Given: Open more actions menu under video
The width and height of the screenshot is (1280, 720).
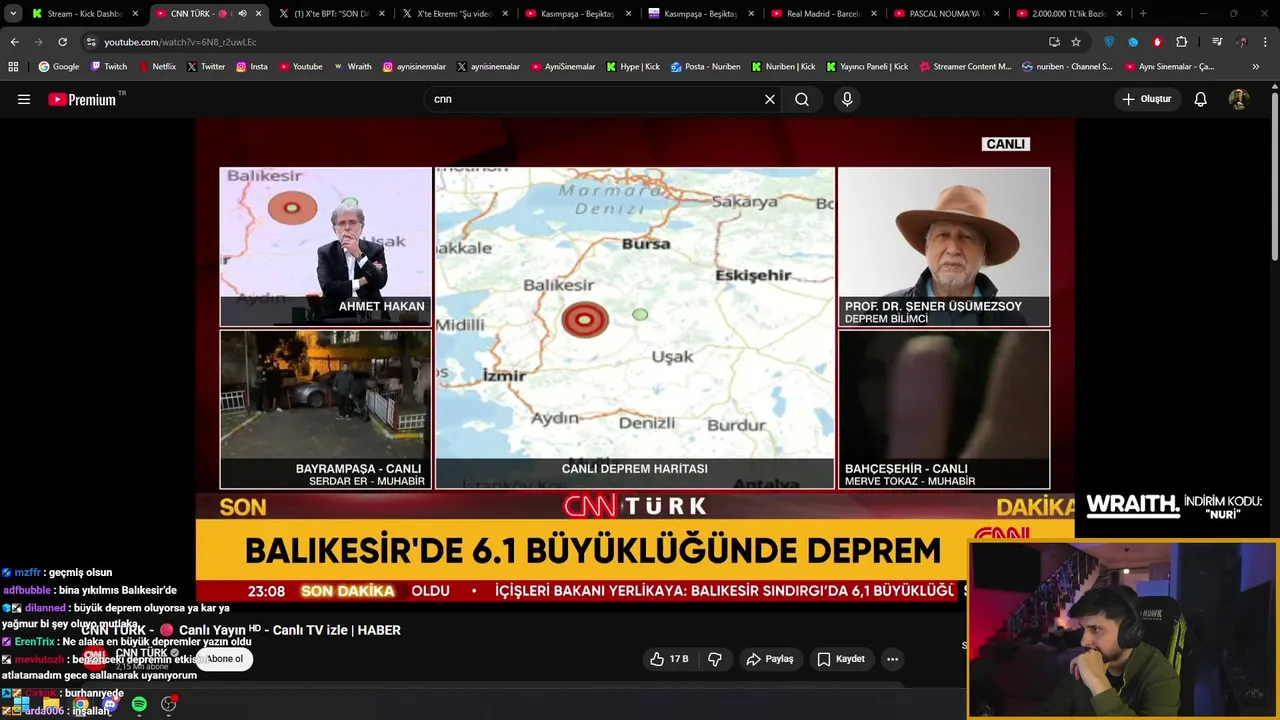Looking at the screenshot, I should [892, 659].
